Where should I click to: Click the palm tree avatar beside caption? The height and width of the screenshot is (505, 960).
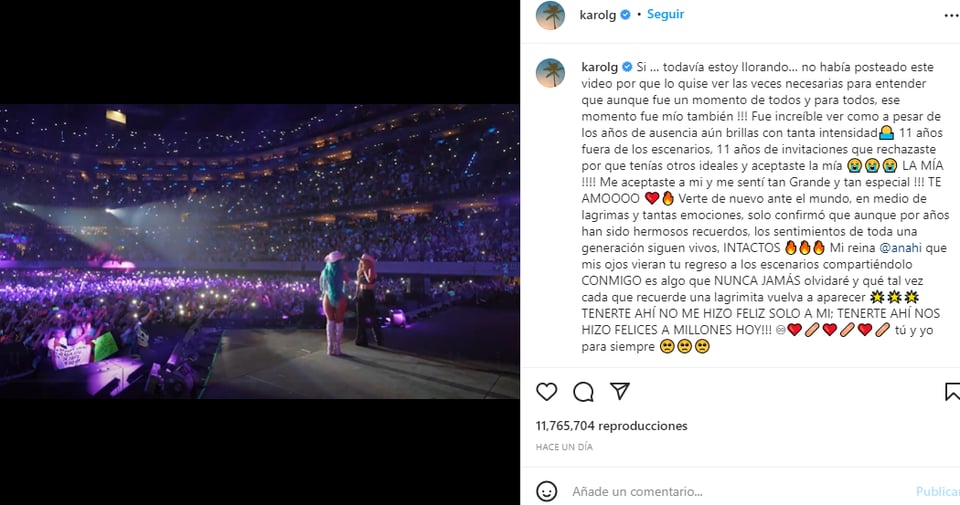[550, 73]
